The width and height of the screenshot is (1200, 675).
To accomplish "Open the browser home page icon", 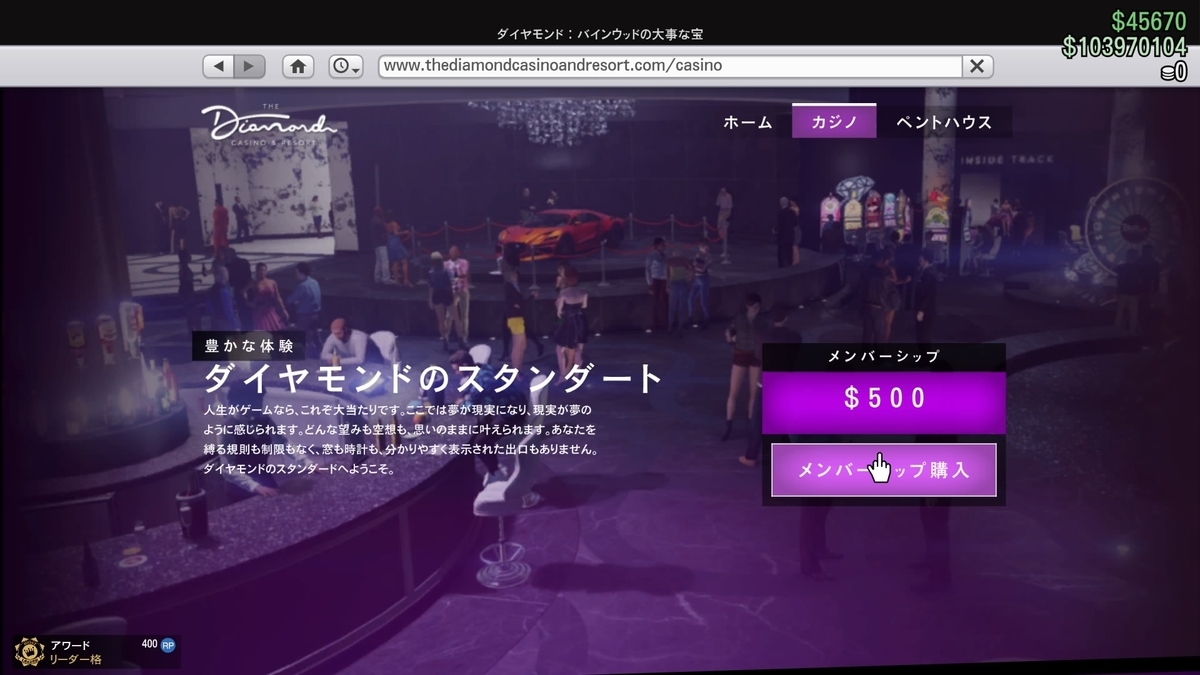I will [x=297, y=66].
